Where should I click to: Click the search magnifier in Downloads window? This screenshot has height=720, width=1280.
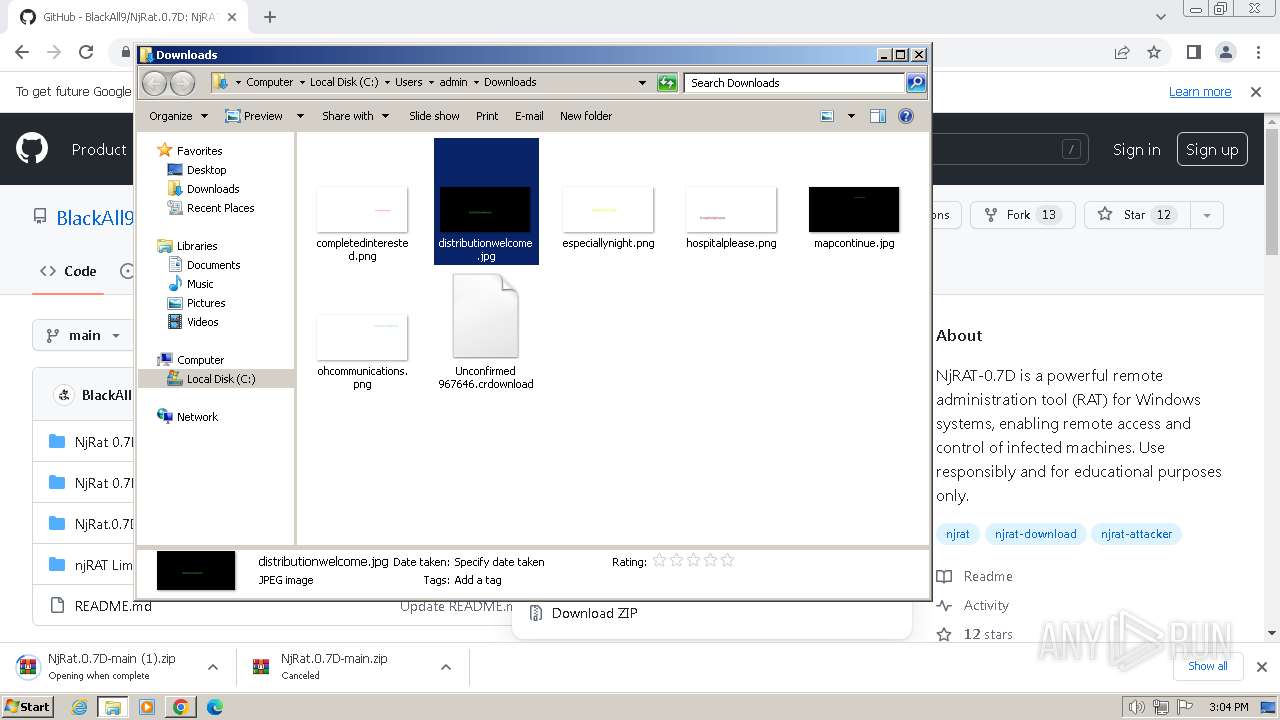coord(916,83)
